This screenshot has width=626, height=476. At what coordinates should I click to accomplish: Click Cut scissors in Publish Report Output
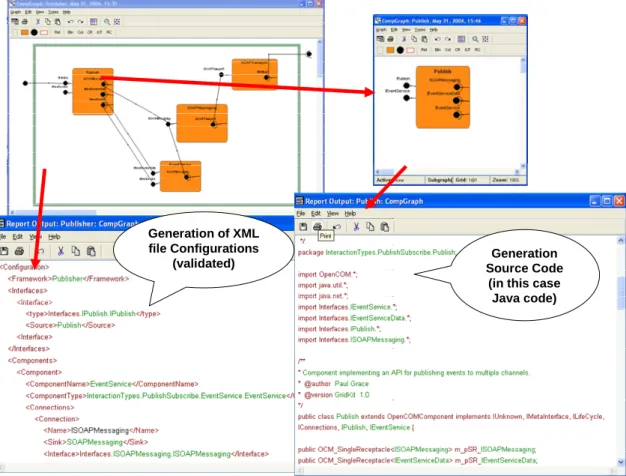[x=356, y=227]
